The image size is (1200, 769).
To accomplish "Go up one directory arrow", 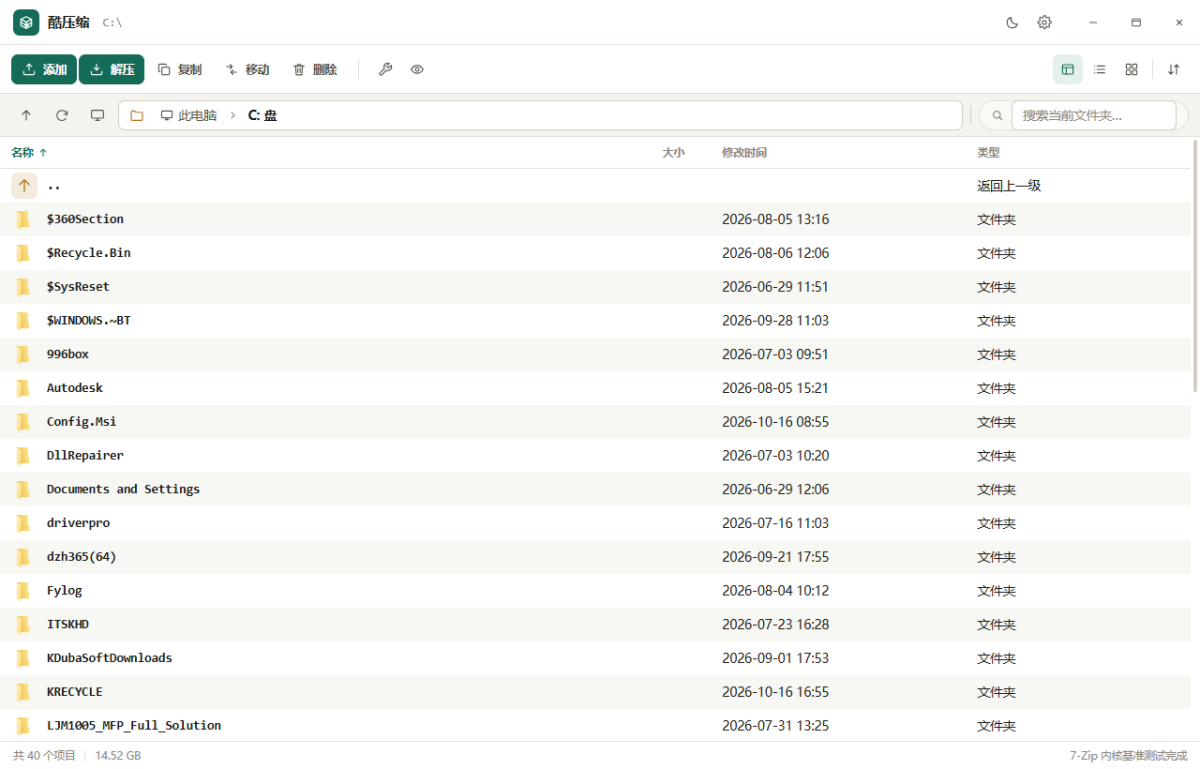I will [26, 115].
